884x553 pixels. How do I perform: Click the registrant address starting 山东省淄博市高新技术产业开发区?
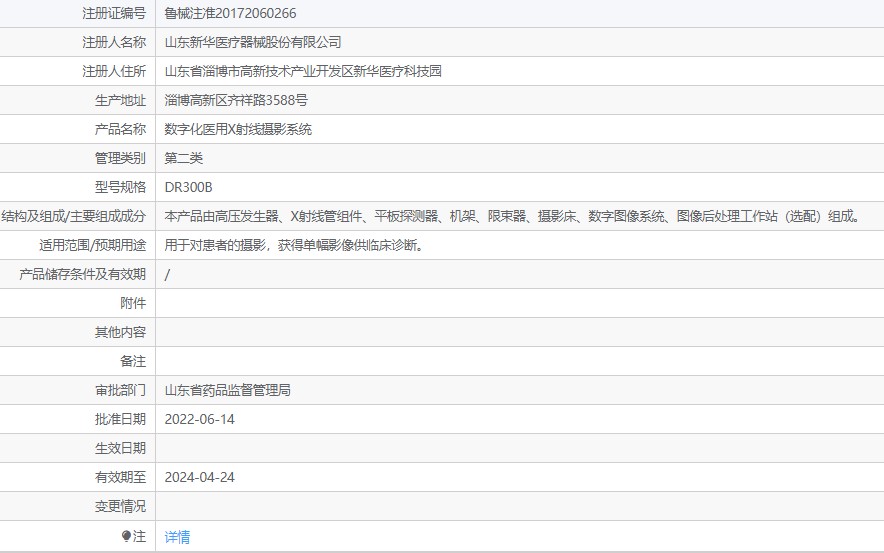tap(303, 71)
